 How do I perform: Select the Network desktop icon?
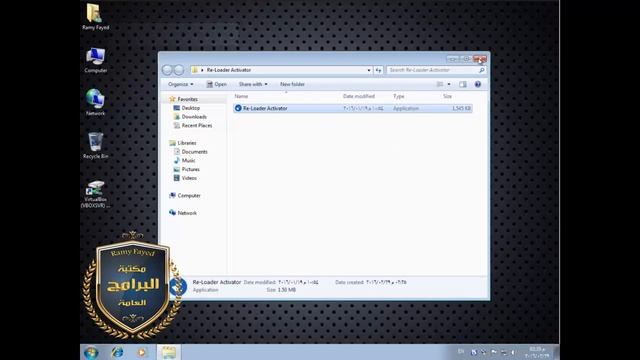(x=96, y=102)
